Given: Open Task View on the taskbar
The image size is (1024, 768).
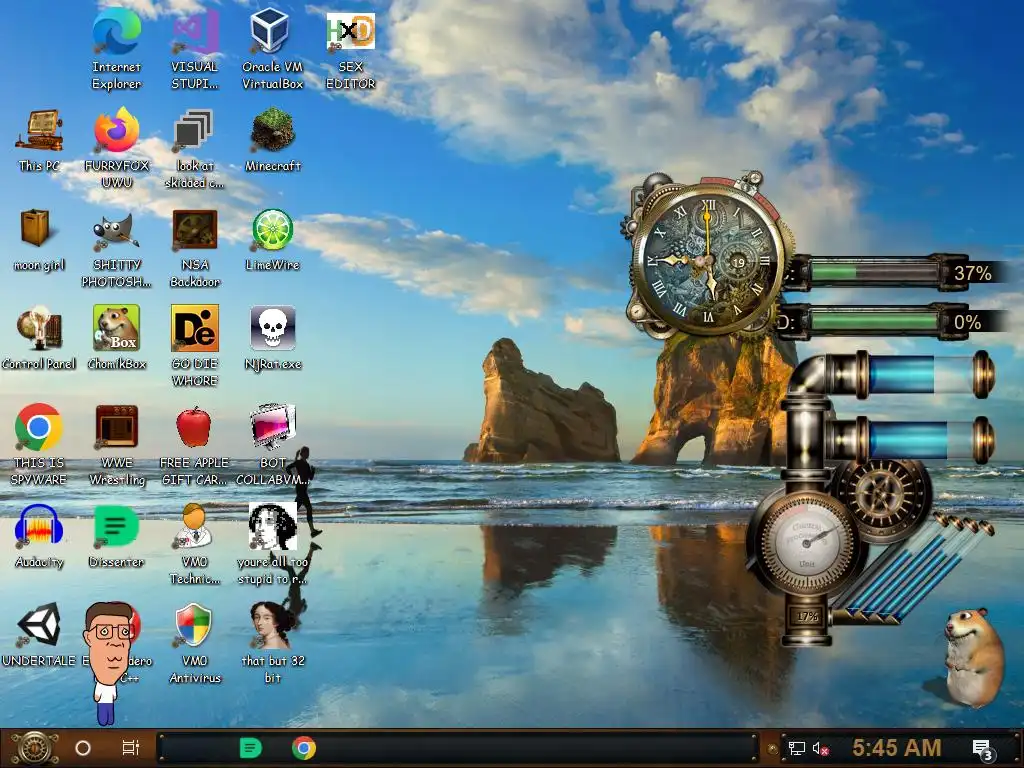Looking at the screenshot, I should (x=131, y=748).
